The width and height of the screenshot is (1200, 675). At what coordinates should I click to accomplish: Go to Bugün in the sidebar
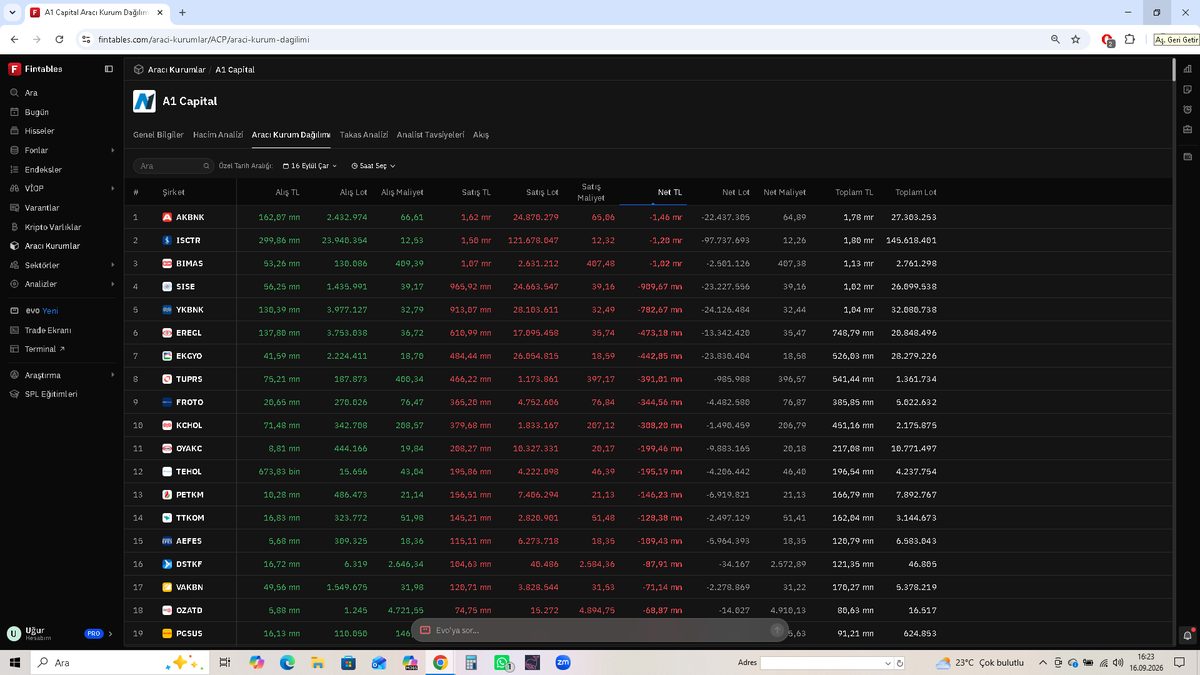(37, 112)
